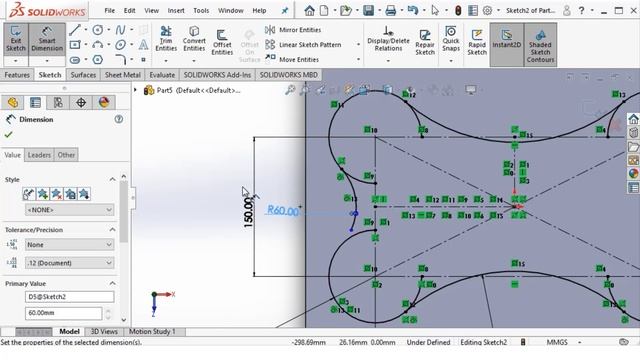This screenshot has height=360, width=640.
Task: Click the Repair Sketch tool
Action: 425,42
